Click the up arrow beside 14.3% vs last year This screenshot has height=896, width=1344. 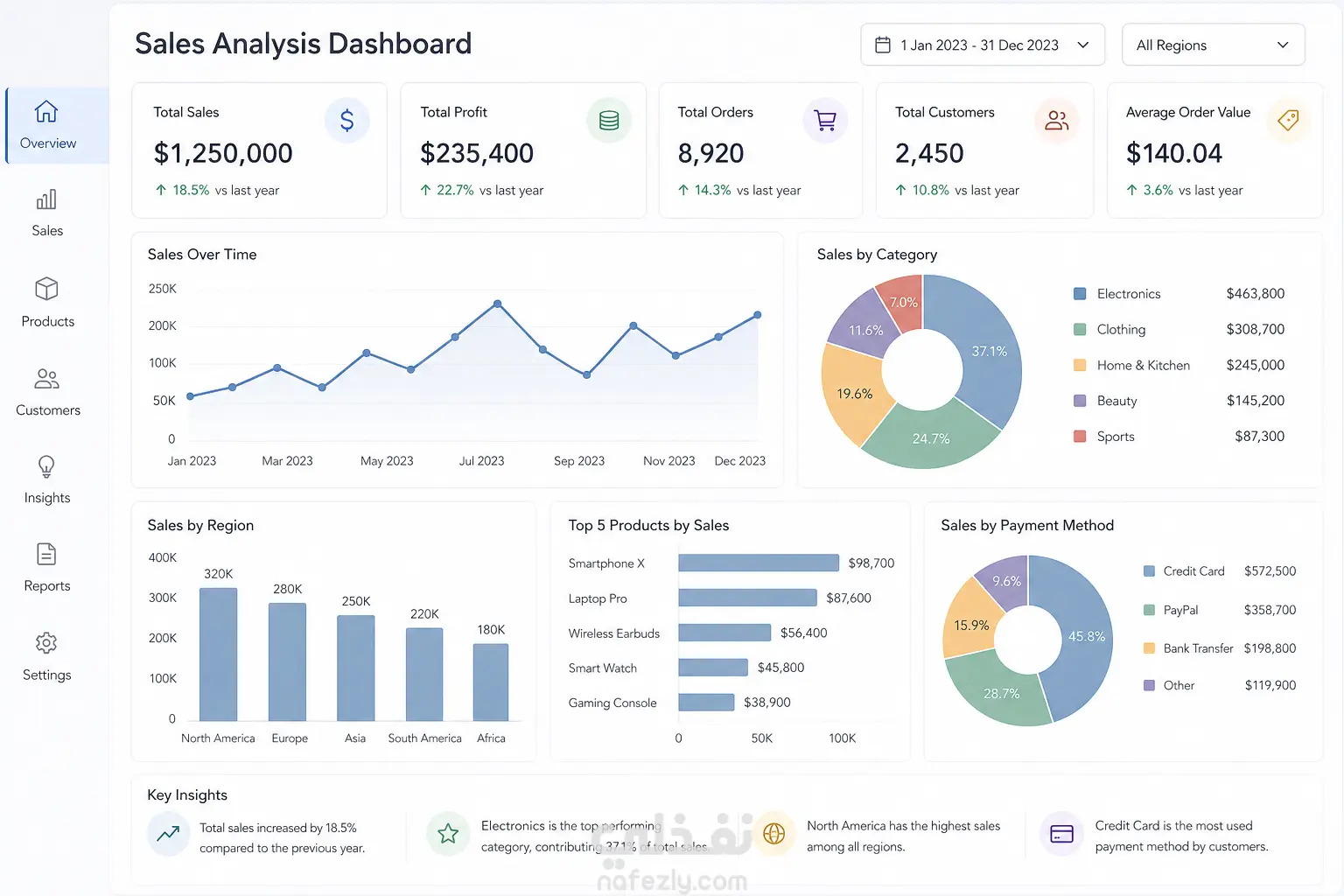683,190
